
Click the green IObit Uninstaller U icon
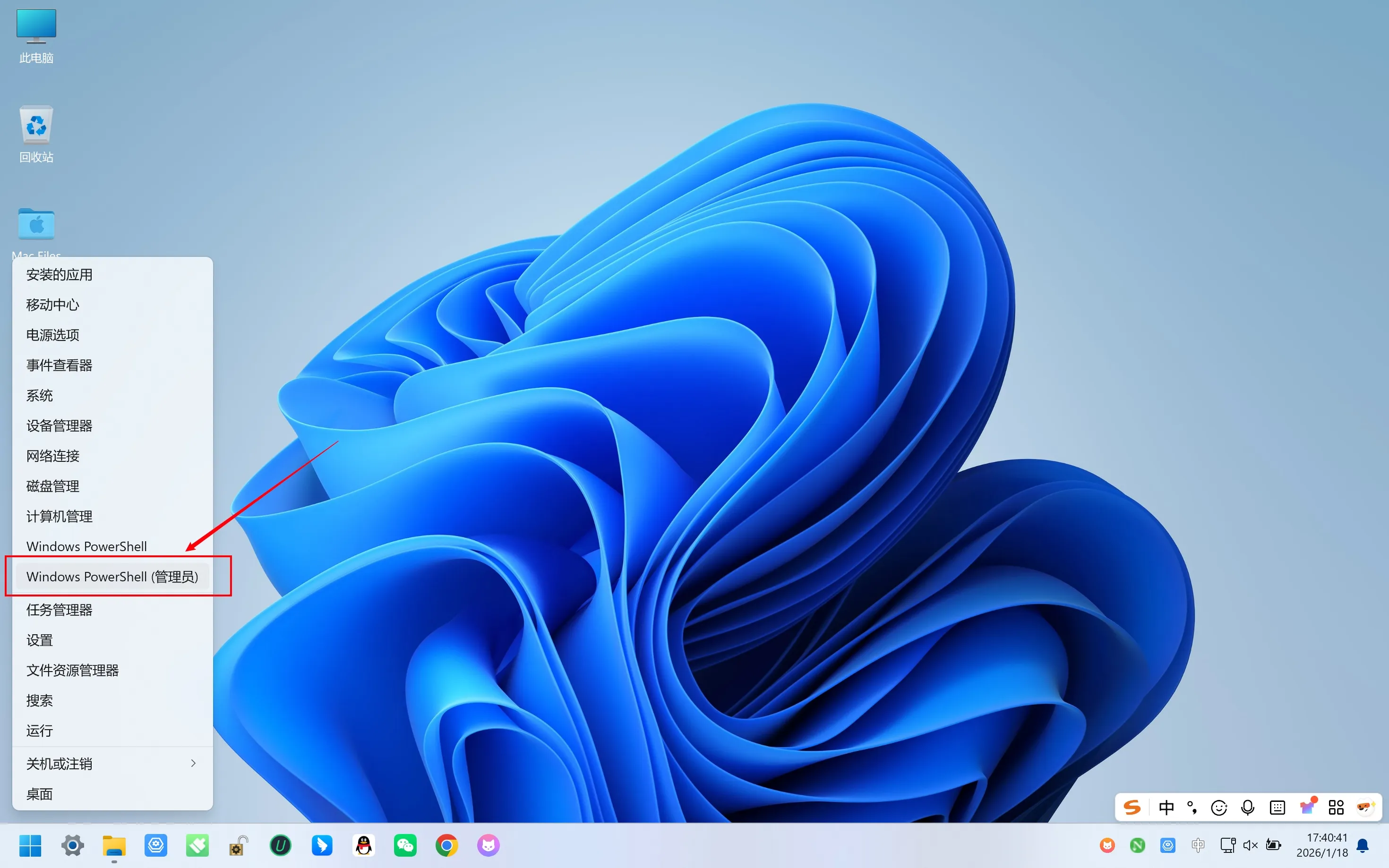(280, 845)
